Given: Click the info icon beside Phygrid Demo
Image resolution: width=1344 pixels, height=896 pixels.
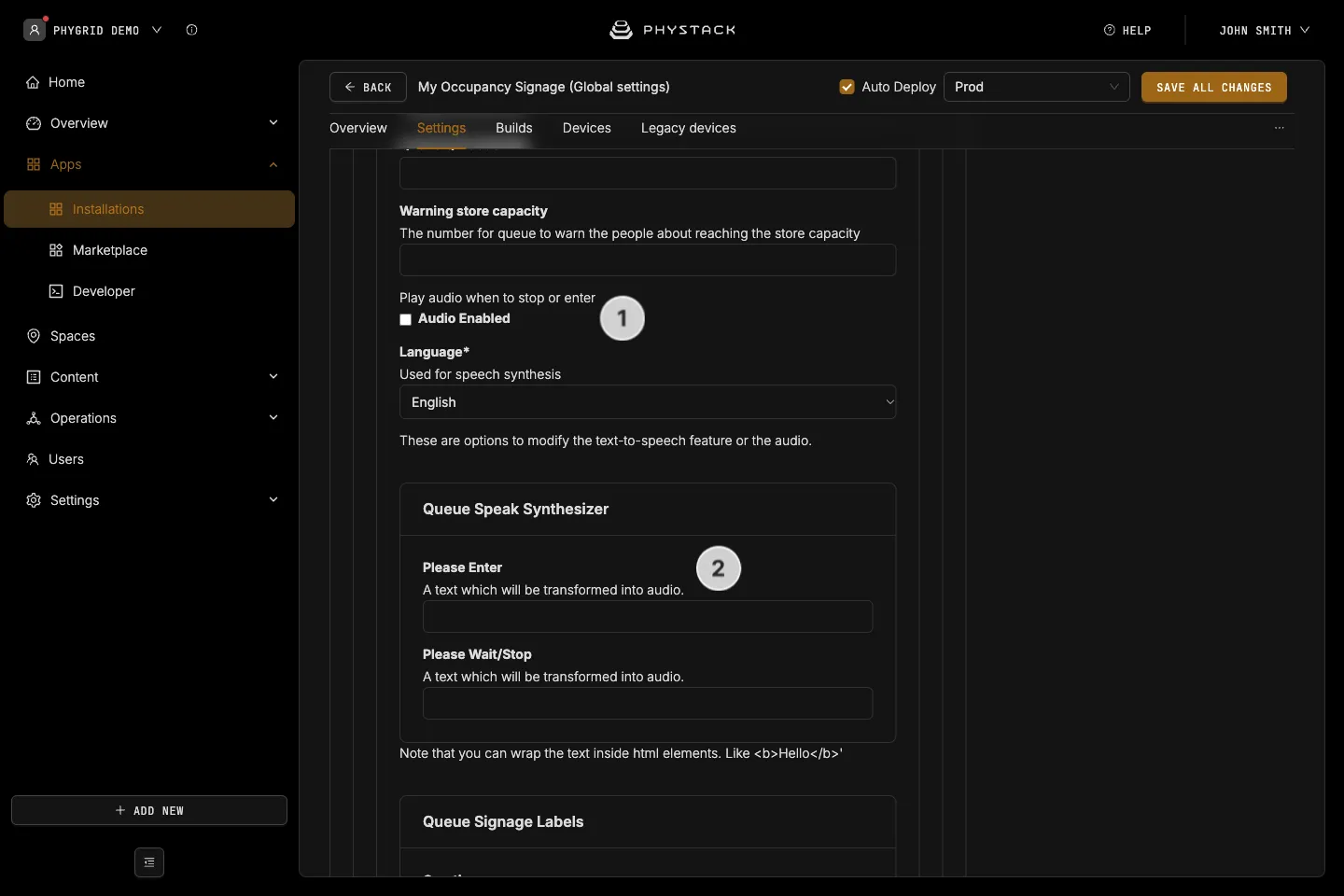Looking at the screenshot, I should [x=191, y=30].
